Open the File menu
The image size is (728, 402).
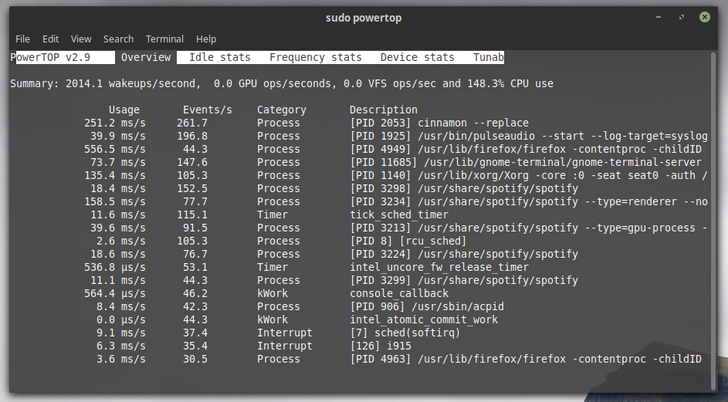[x=22, y=39]
